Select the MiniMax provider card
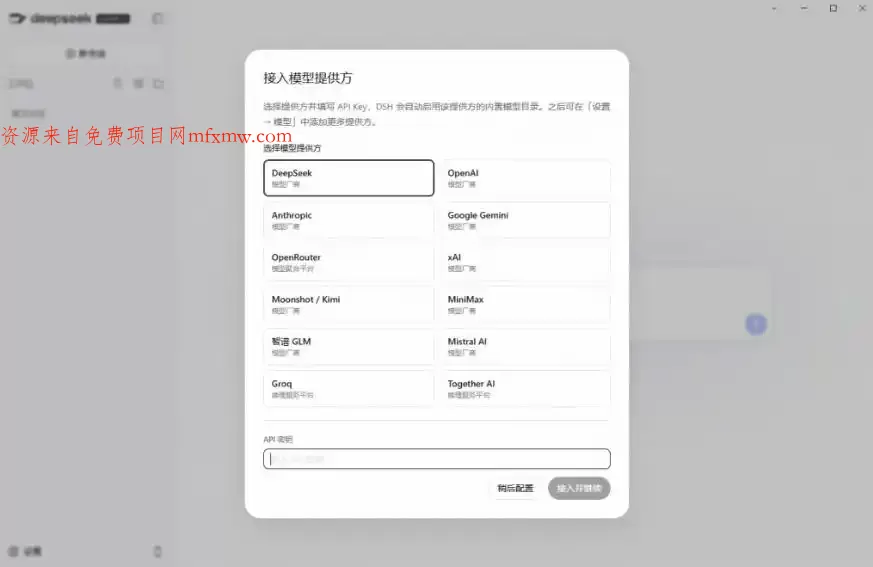This screenshot has height=567, width=873. 526,305
